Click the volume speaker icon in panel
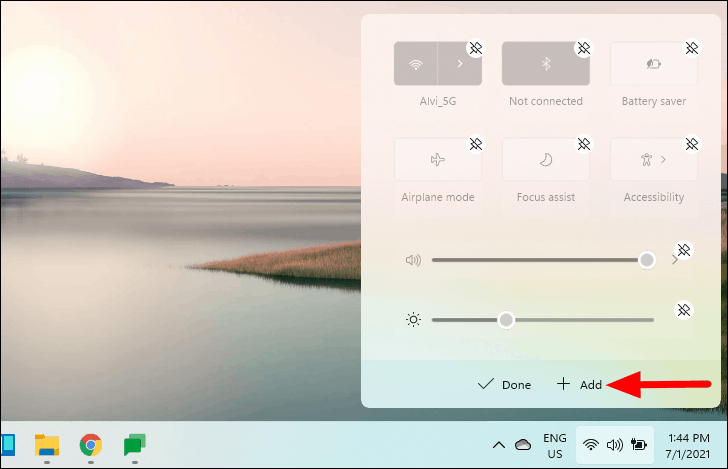Viewport: 728px width, 469px height. click(x=413, y=260)
